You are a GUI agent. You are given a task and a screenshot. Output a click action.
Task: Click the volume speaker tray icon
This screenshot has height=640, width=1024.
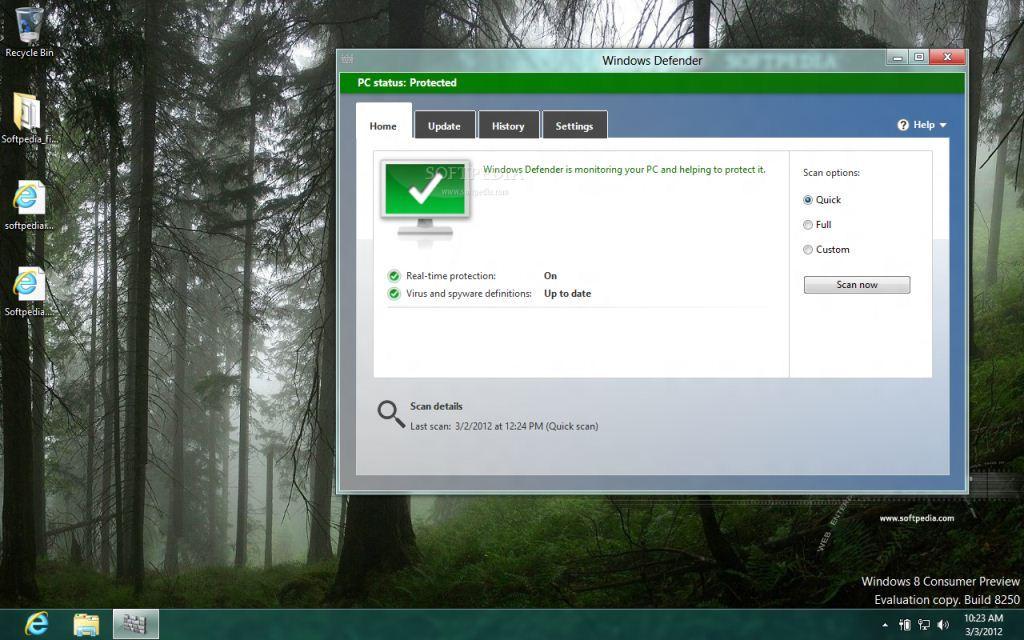point(943,625)
